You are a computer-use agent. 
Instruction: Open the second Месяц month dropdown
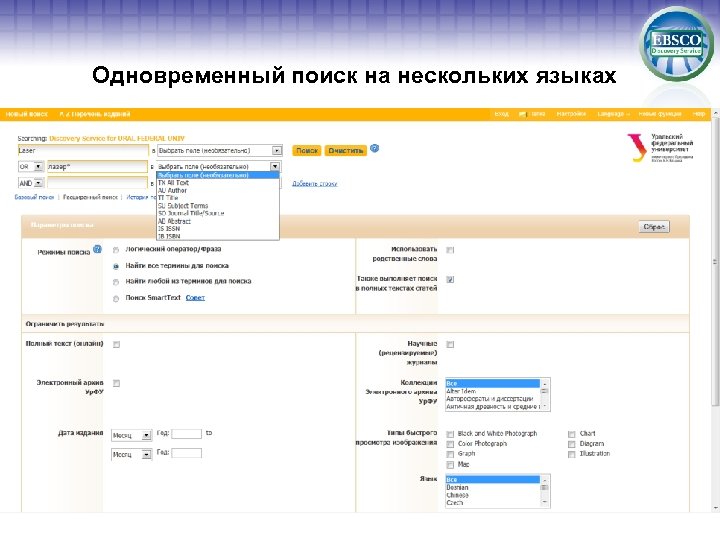(x=131, y=454)
